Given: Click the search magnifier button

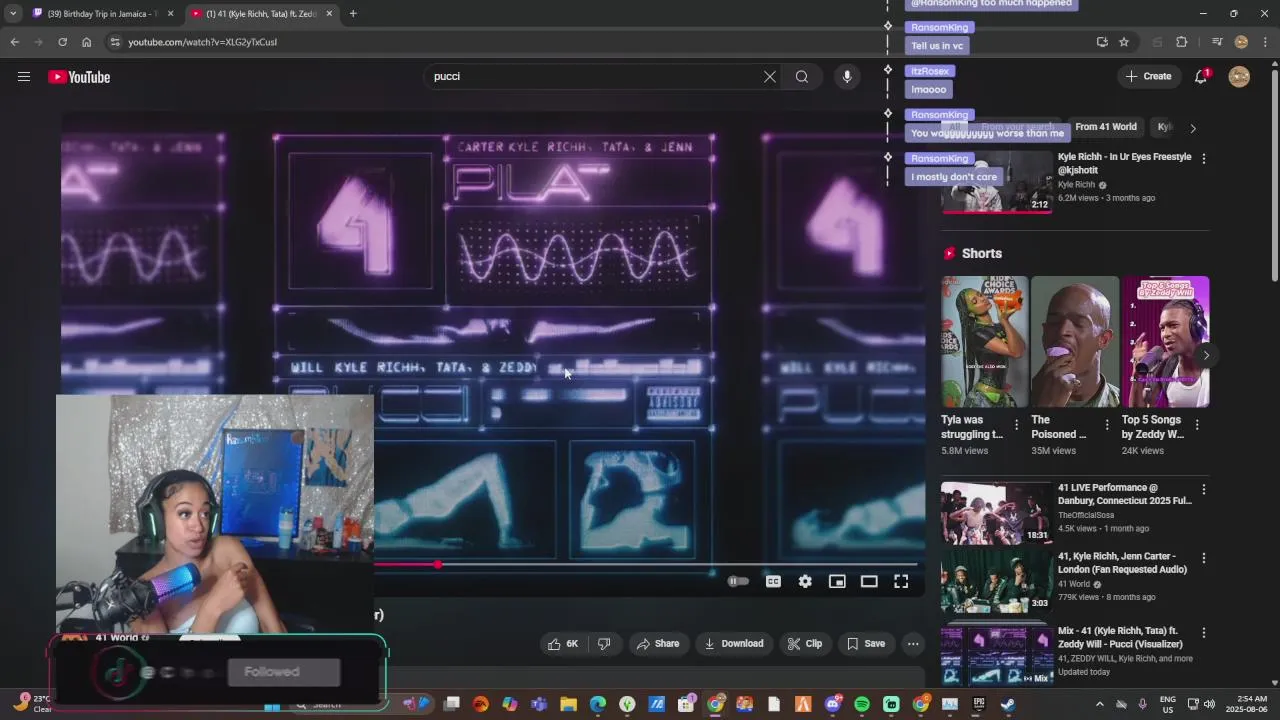Looking at the screenshot, I should [x=802, y=77].
